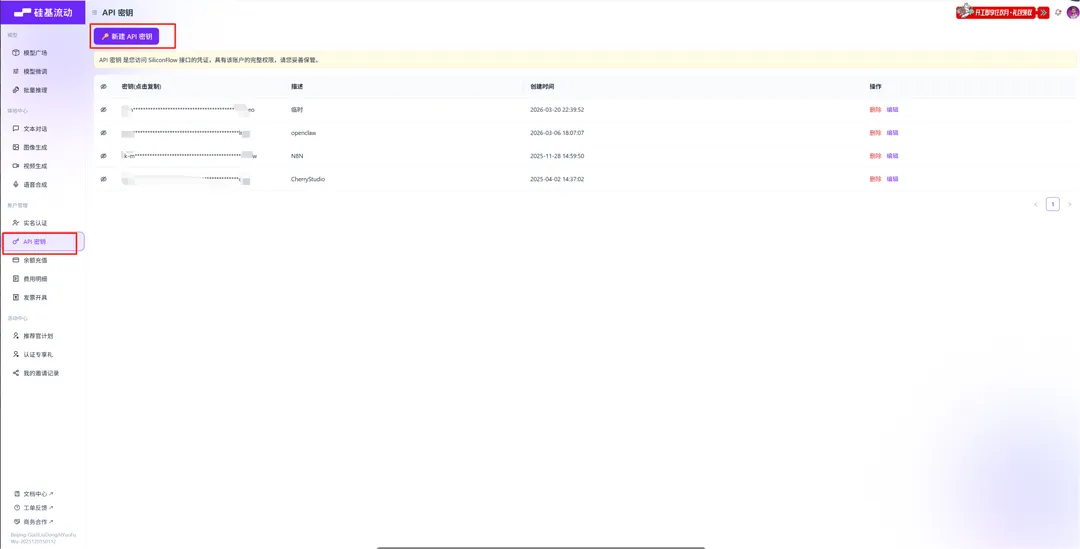Click the 描述 column header
This screenshot has width=1080, height=549.
click(297, 87)
